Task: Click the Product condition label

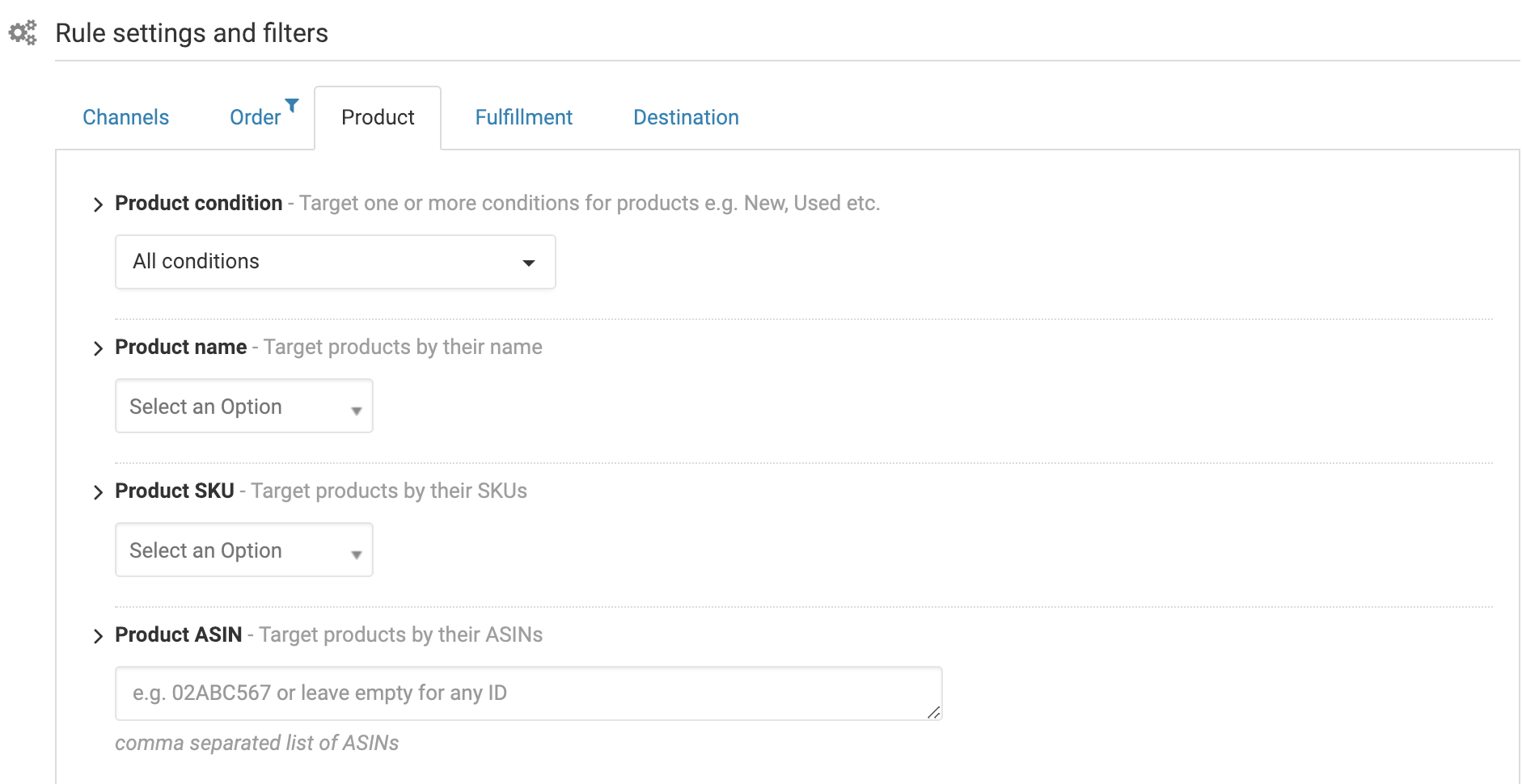Action: pos(199,203)
